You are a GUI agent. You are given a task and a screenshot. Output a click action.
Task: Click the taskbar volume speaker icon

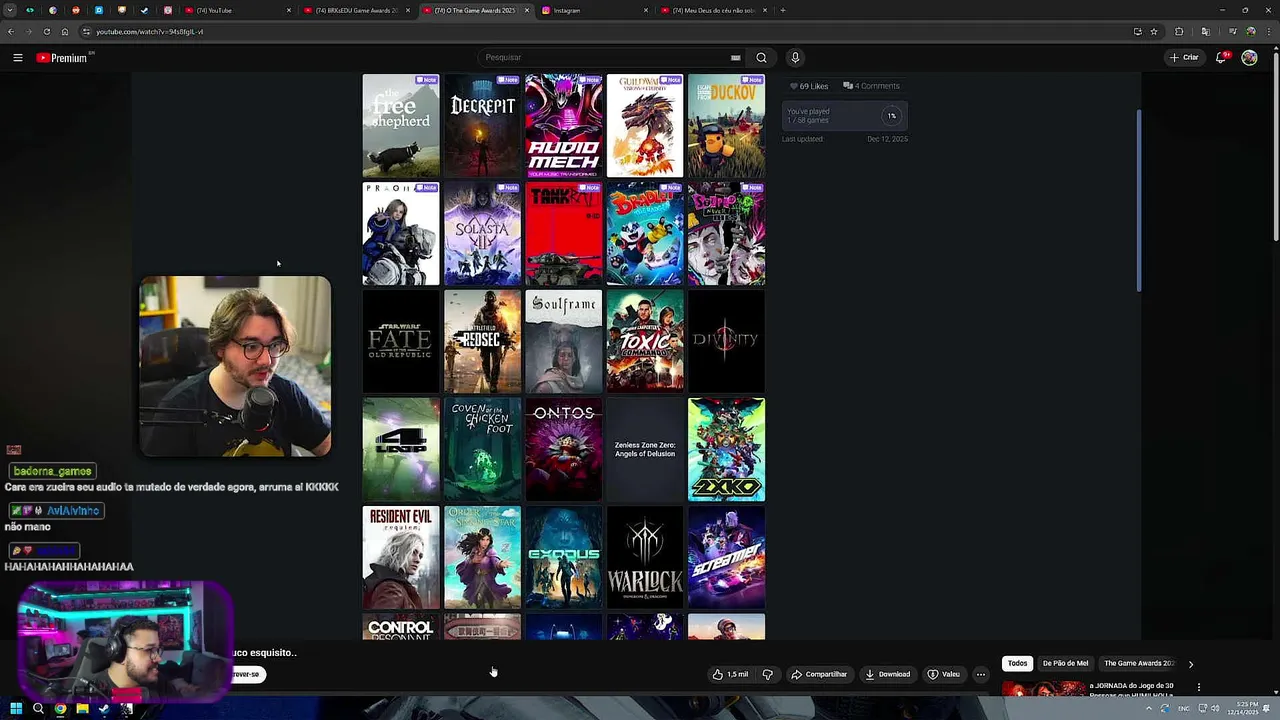[1215, 709]
